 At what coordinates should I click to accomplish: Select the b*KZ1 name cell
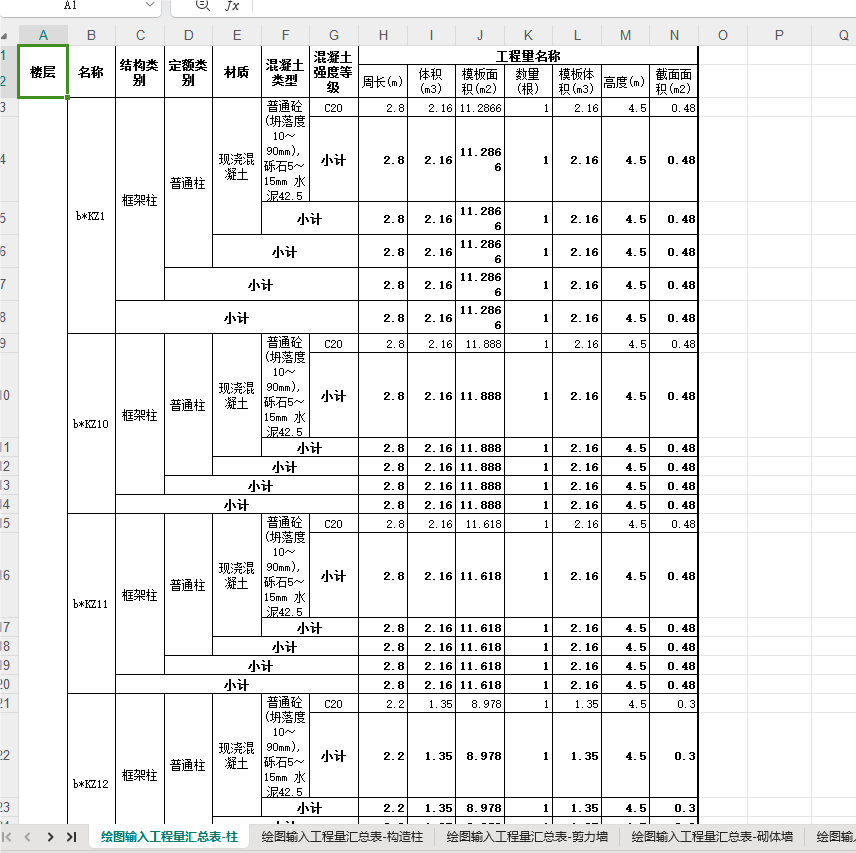pos(91,216)
